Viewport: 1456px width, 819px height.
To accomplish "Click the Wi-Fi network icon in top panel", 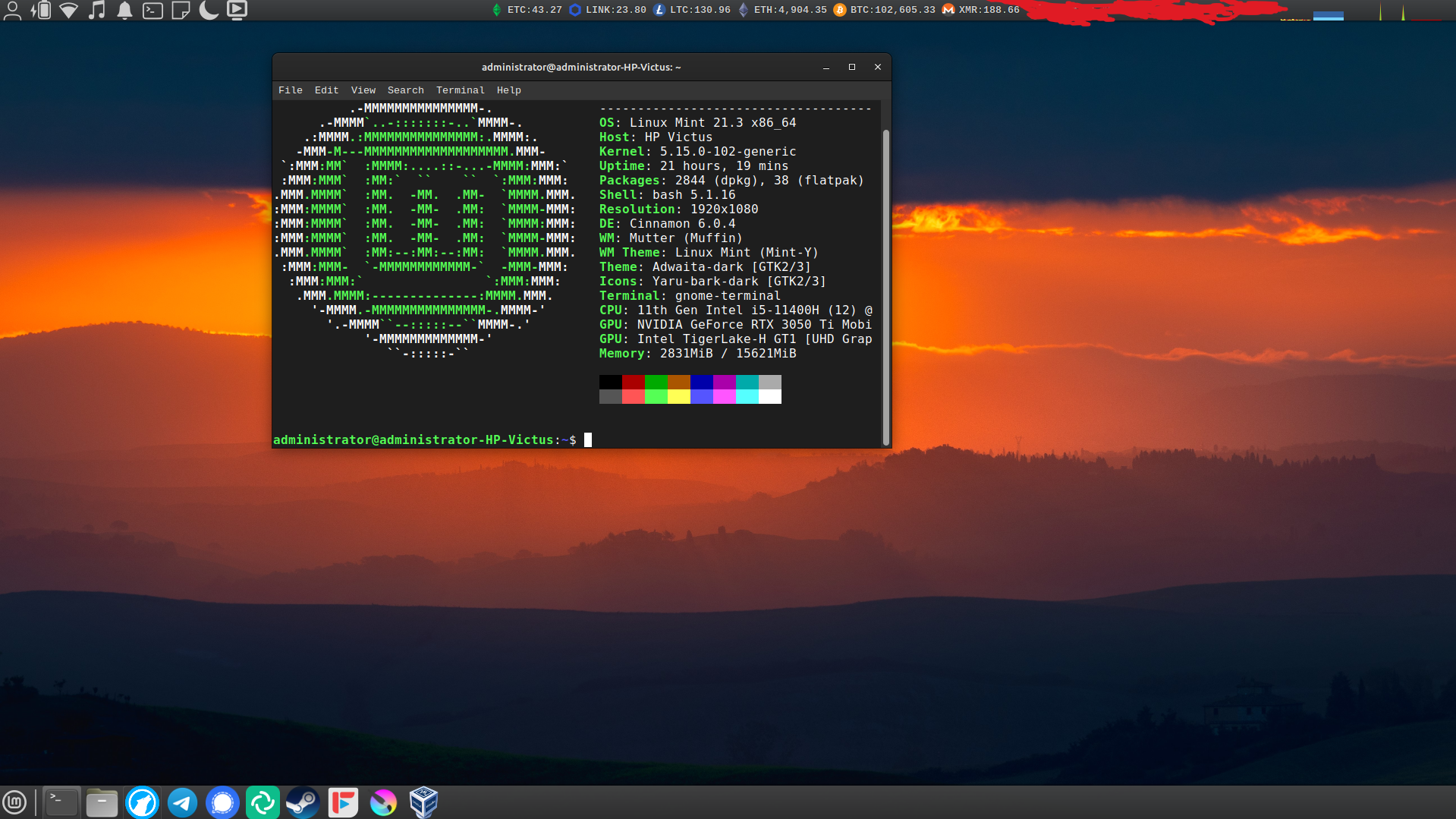I will pos(68,10).
